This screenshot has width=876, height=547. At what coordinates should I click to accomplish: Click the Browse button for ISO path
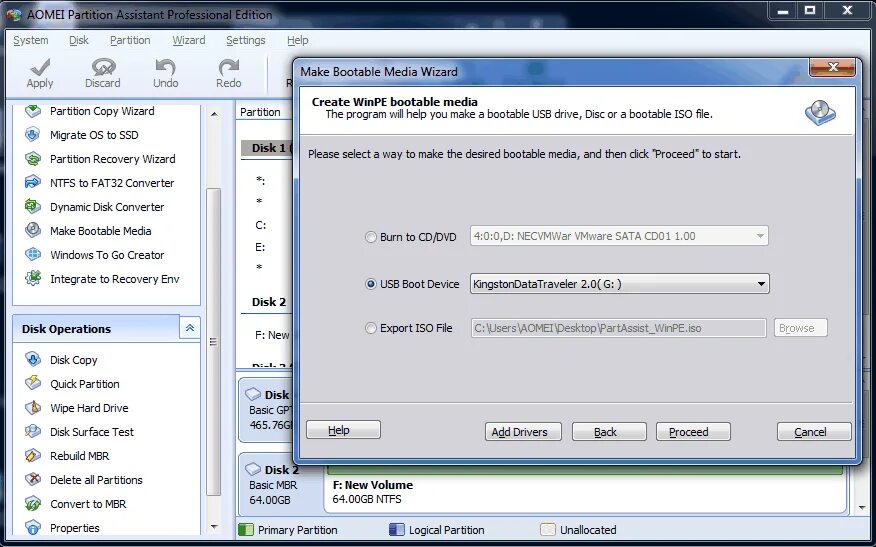click(801, 328)
